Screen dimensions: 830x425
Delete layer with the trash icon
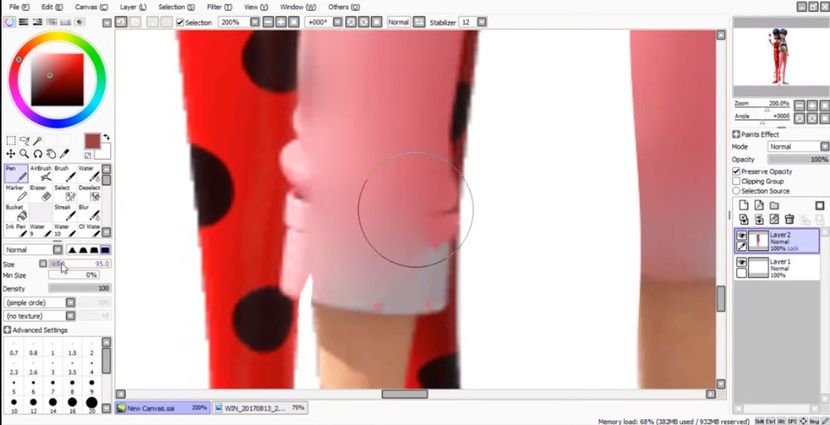[789, 219]
